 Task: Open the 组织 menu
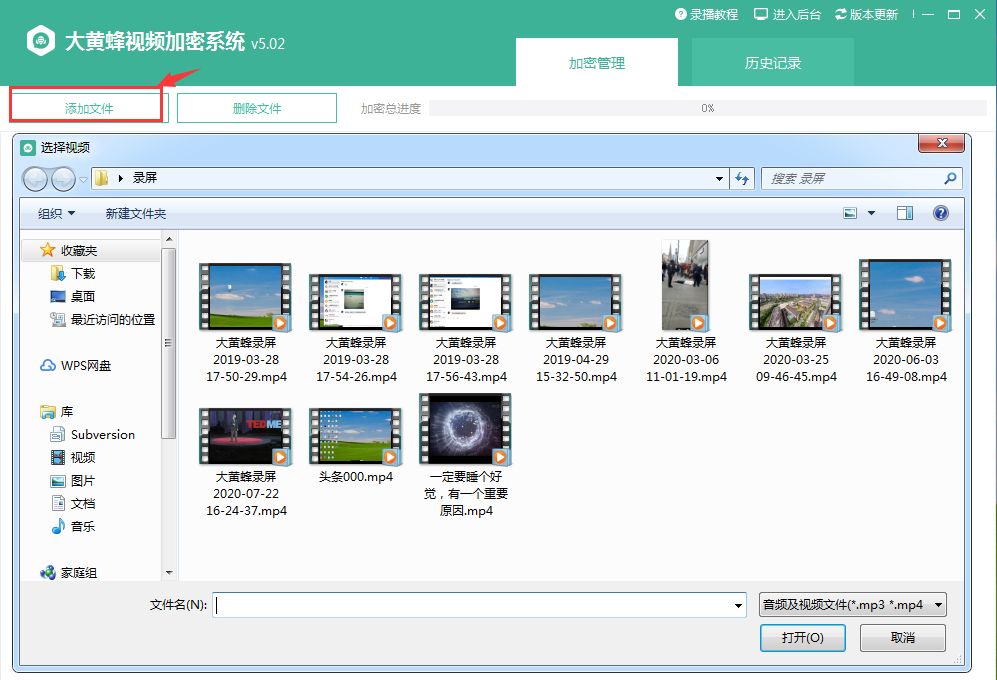click(x=56, y=214)
